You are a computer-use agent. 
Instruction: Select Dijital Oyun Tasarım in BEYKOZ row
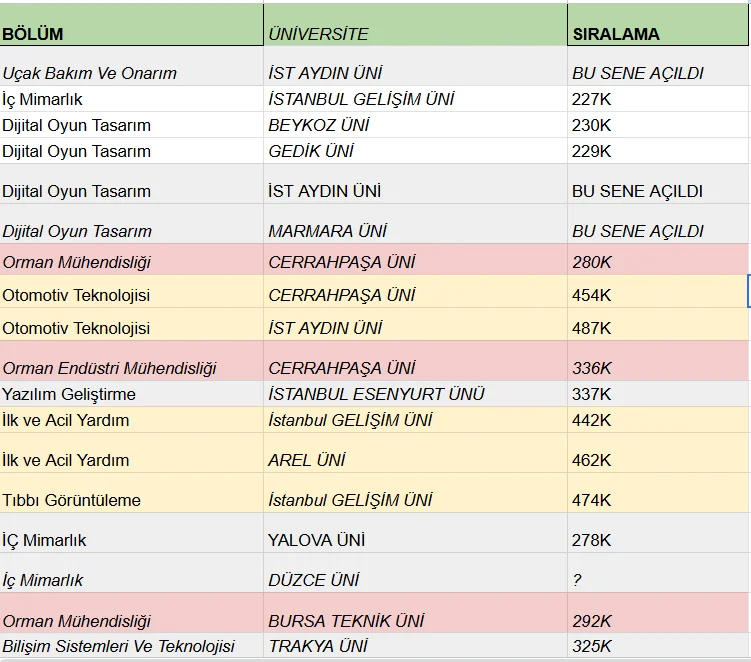pyautogui.click(x=131, y=125)
